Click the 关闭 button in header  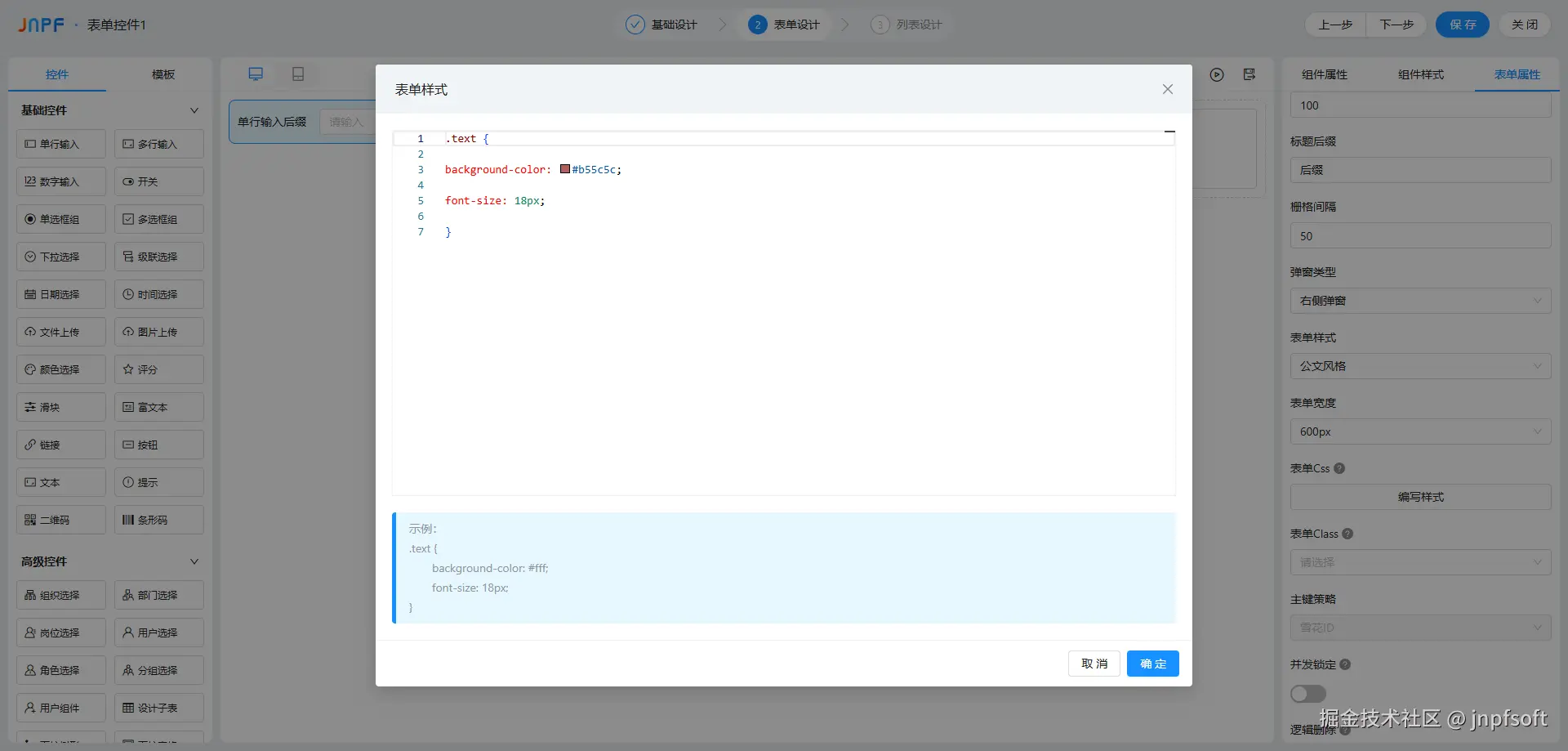coord(1525,25)
